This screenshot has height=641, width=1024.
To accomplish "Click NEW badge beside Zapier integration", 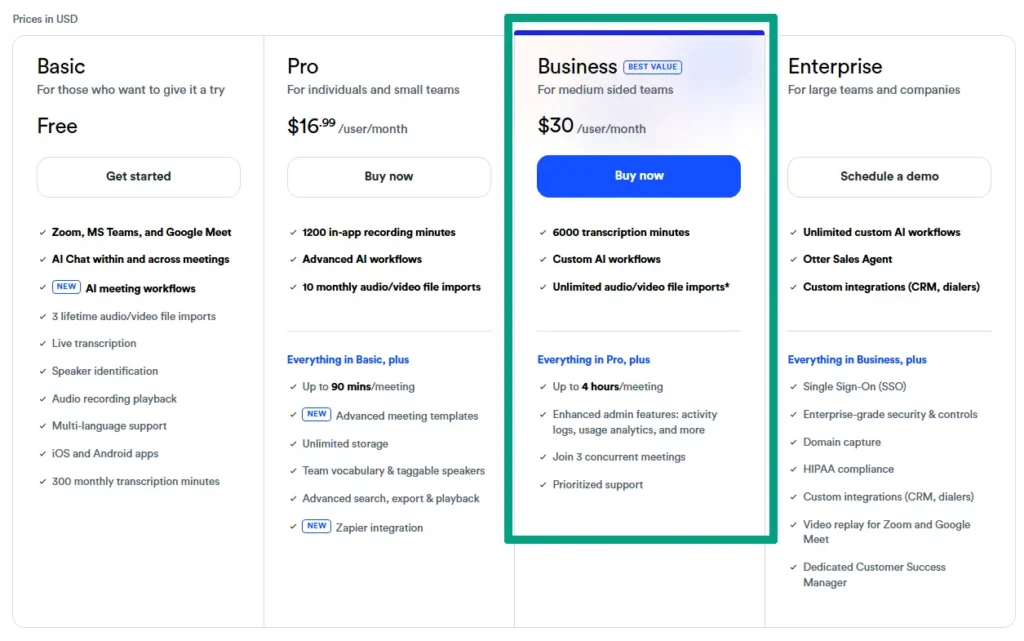I will [x=316, y=527].
